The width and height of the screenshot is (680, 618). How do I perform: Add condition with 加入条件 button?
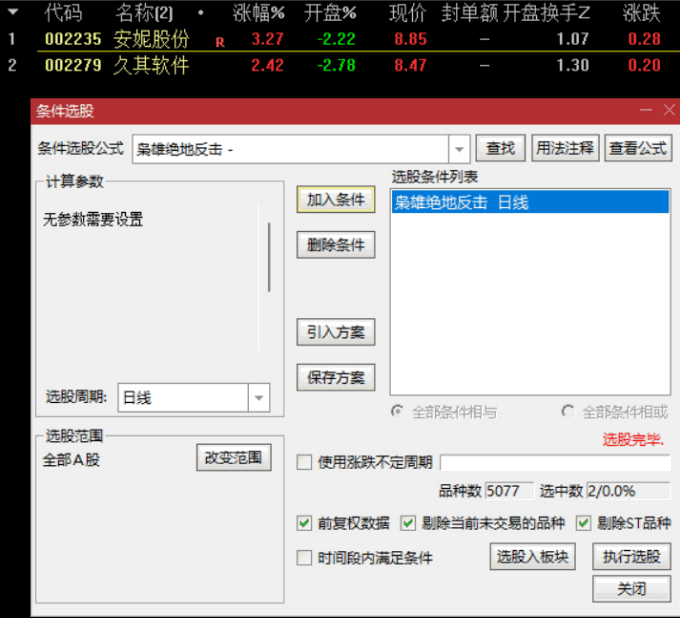click(x=336, y=200)
